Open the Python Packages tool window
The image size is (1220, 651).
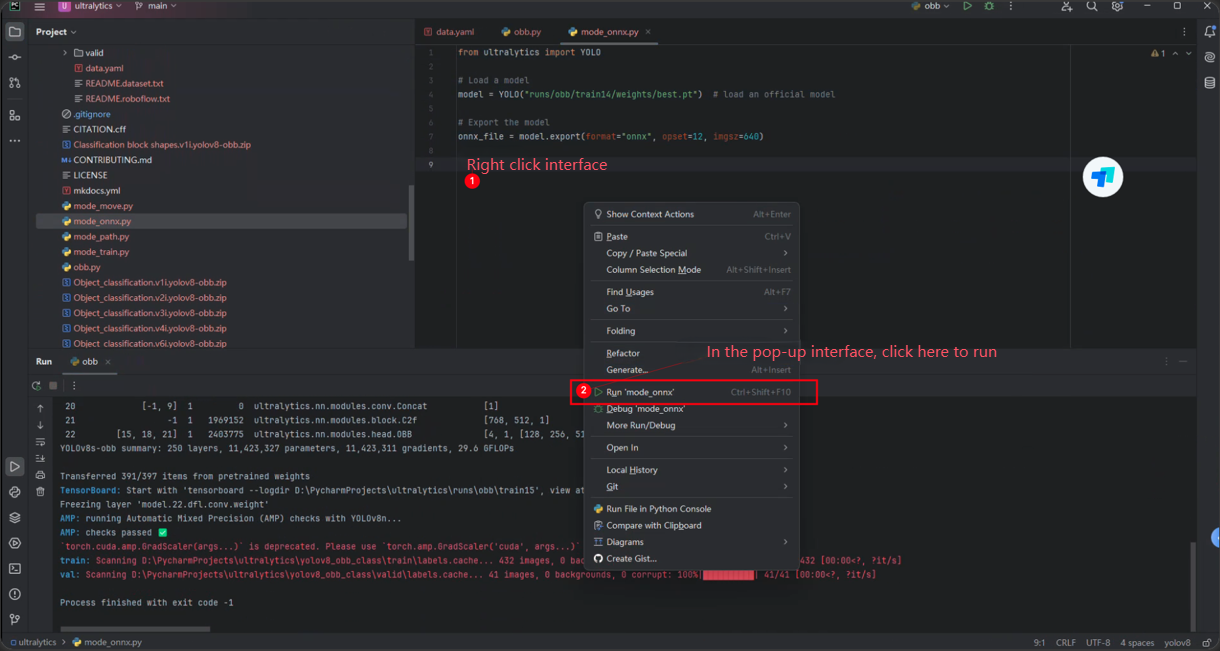pos(14,518)
